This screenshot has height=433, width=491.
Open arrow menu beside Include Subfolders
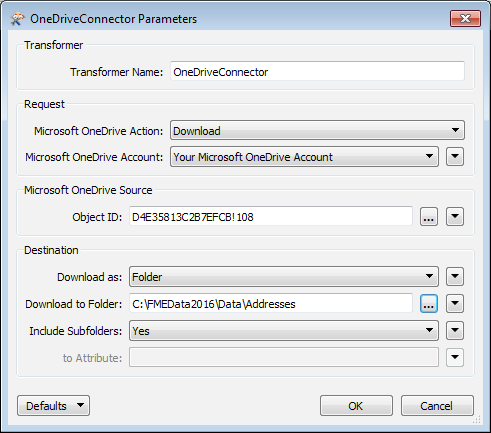pyautogui.click(x=455, y=330)
